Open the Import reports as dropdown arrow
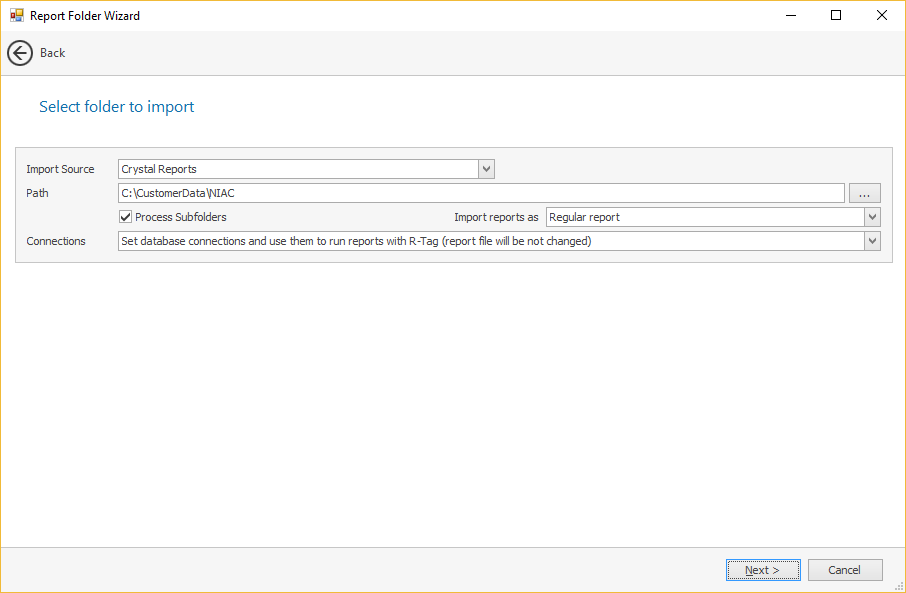906x593 pixels. (872, 217)
